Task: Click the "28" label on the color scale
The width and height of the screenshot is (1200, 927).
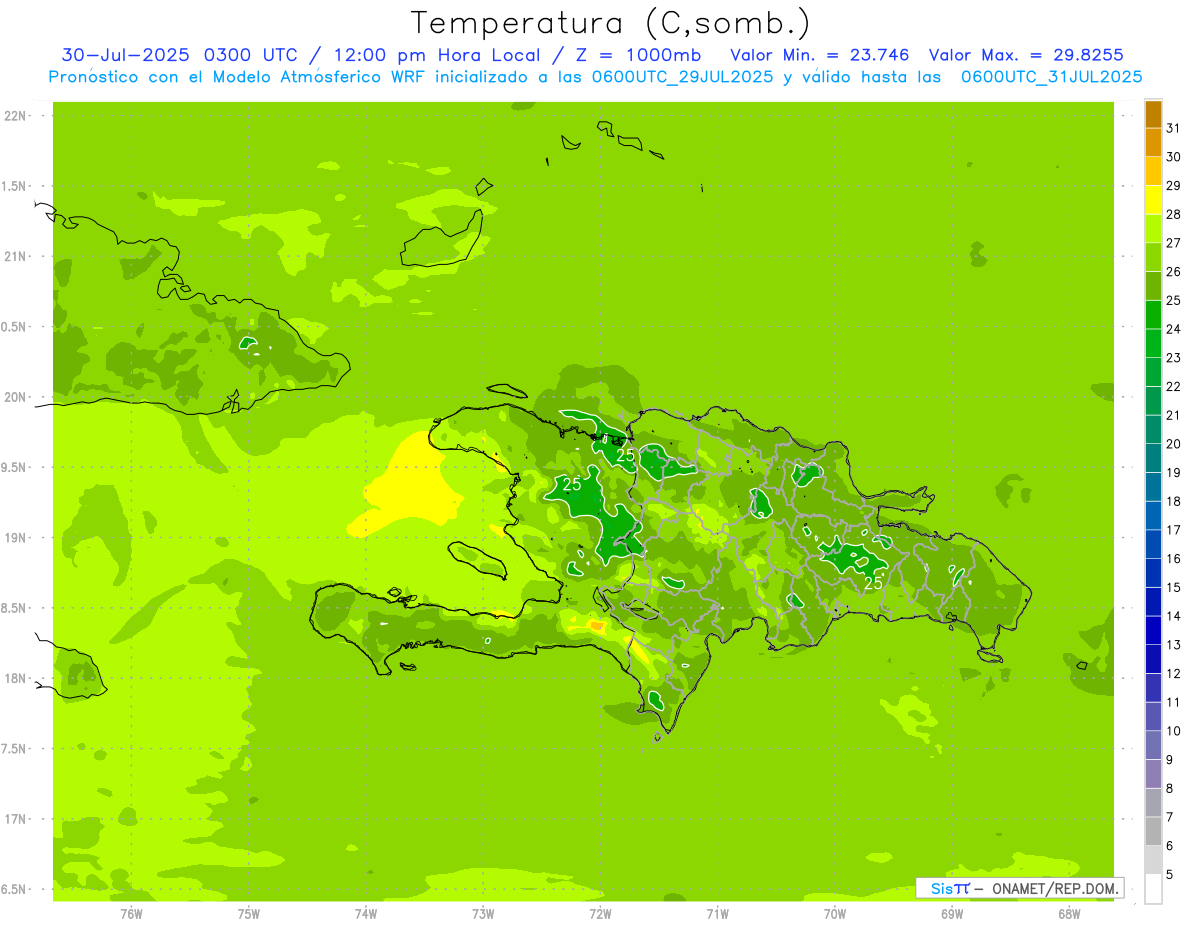Action: (x=1174, y=214)
